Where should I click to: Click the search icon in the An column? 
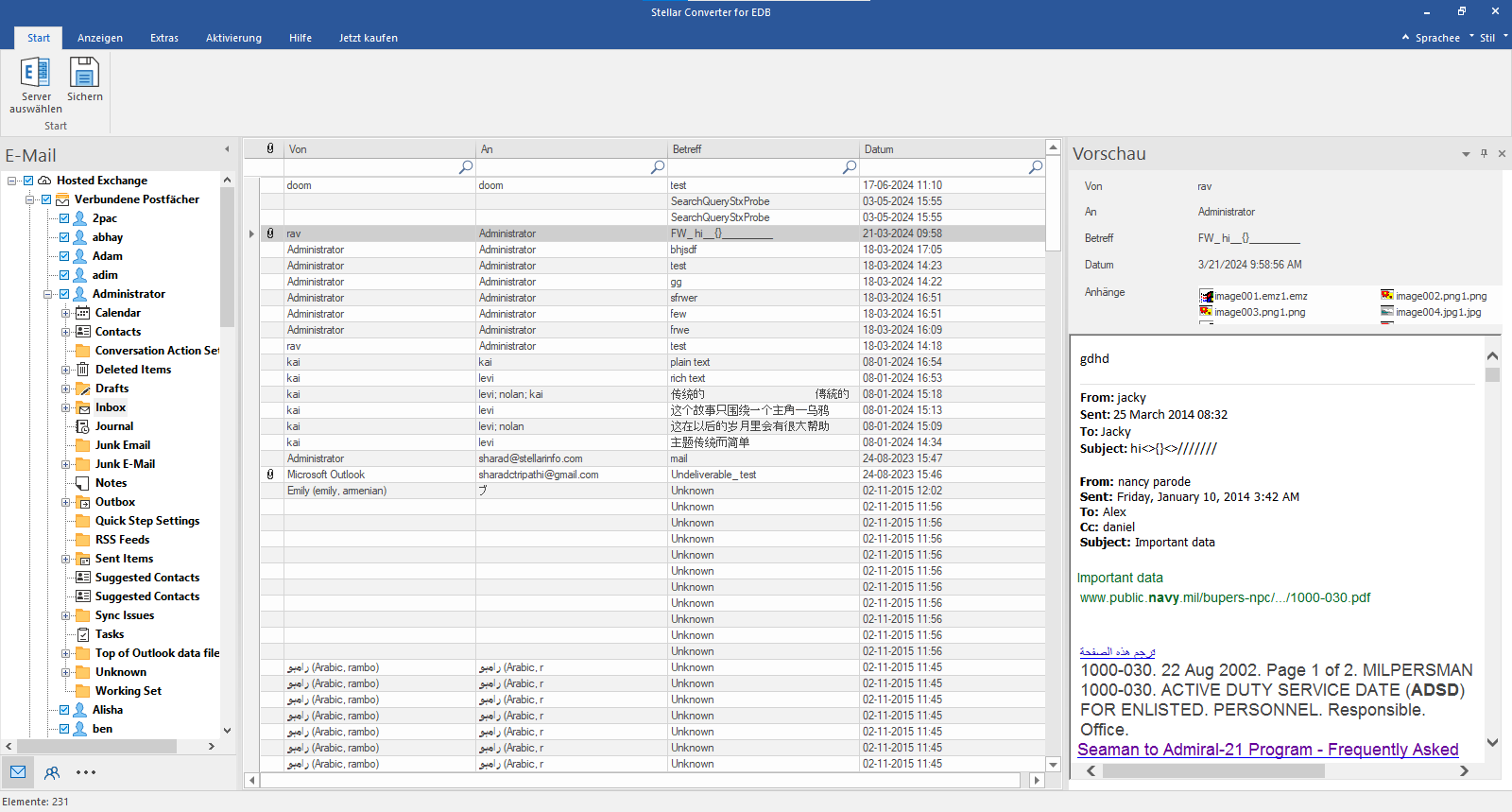658,167
